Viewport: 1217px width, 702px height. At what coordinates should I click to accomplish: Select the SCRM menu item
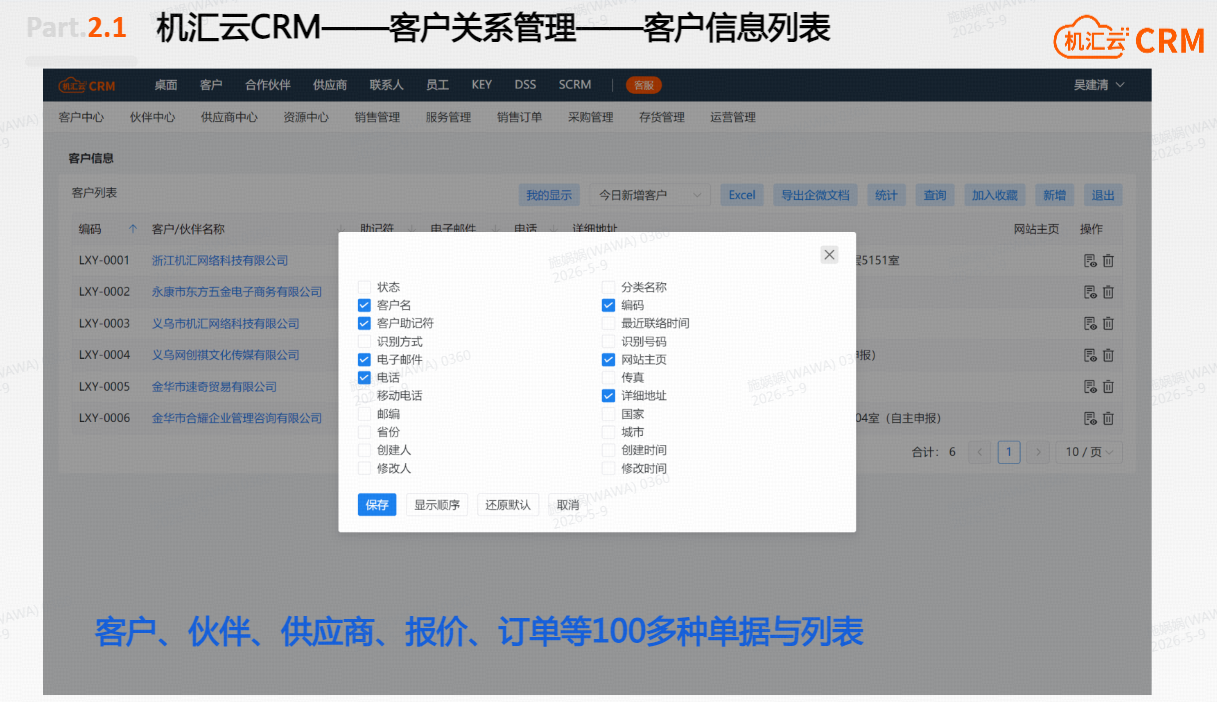click(575, 85)
